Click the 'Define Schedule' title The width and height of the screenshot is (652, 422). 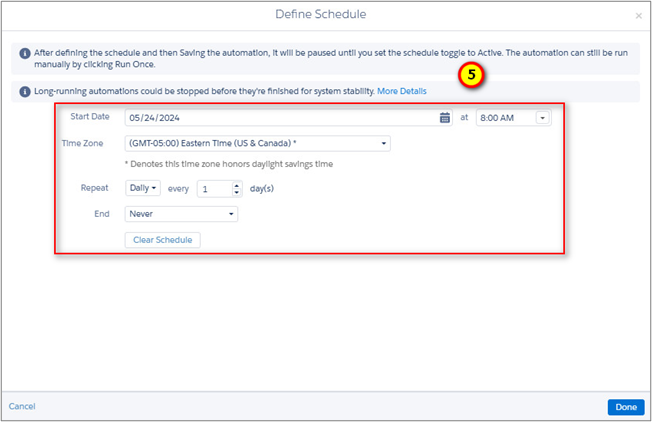tap(321, 14)
